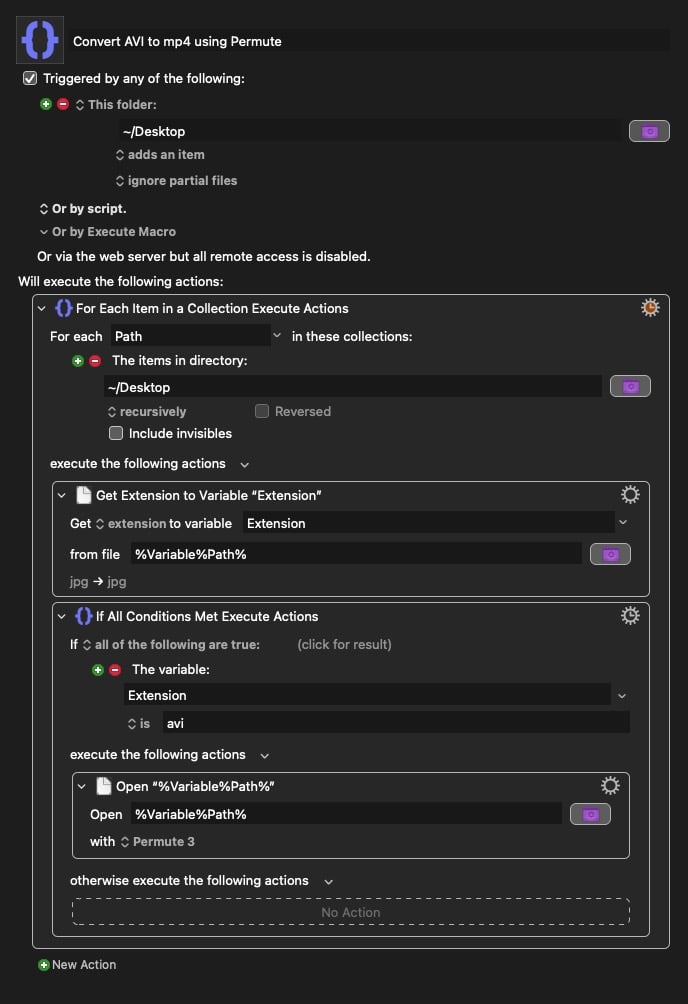
Task: Change the 'recursively' directory option
Action: coord(146,411)
